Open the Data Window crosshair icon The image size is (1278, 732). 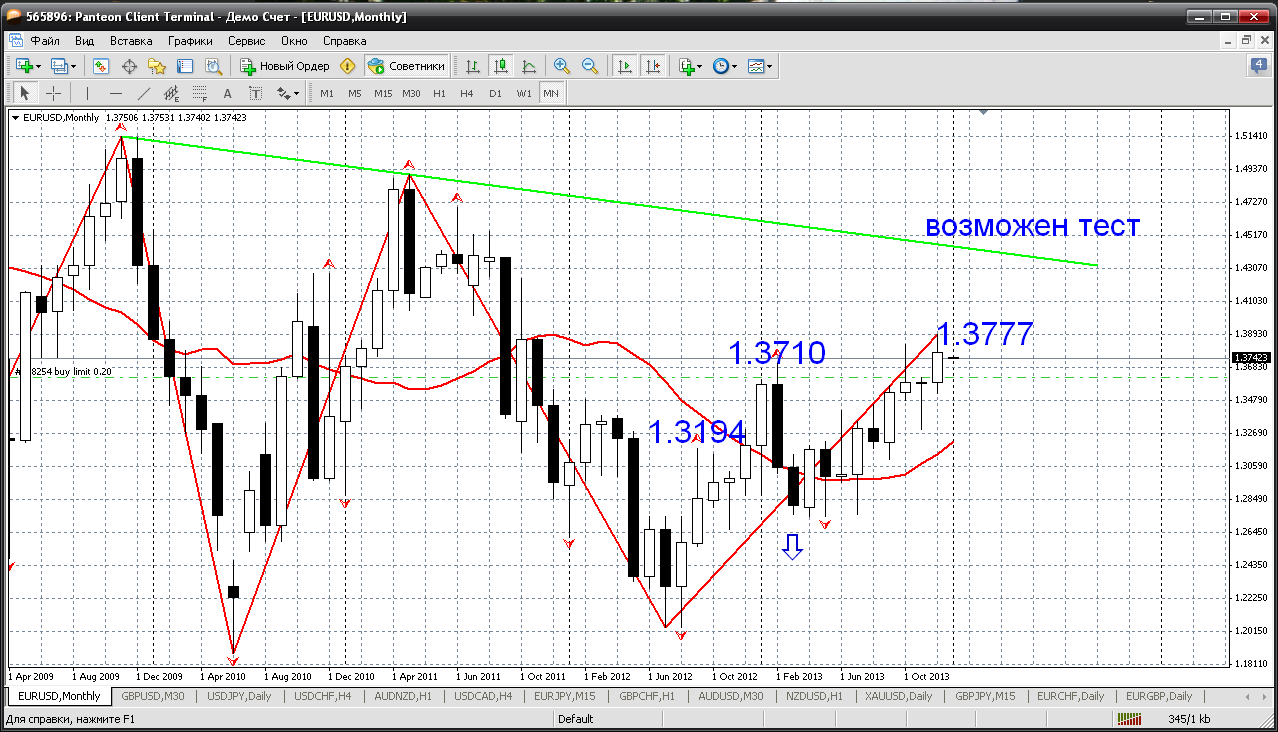[x=129, y=66]
